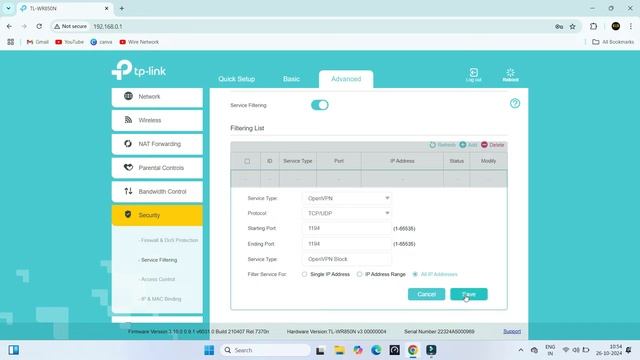Open File Explorer from taskbar
Screen dimensions: 640x360
tap(339, 350)
